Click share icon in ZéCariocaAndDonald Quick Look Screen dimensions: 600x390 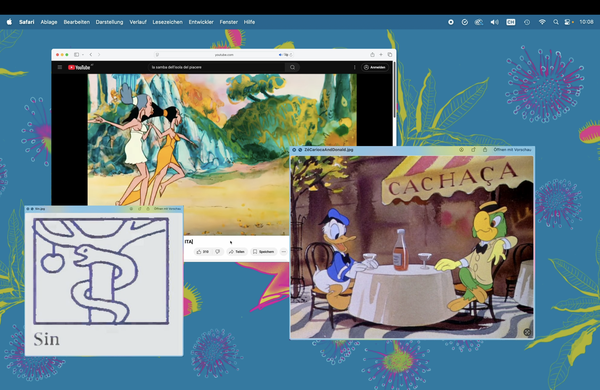(485, 150)
